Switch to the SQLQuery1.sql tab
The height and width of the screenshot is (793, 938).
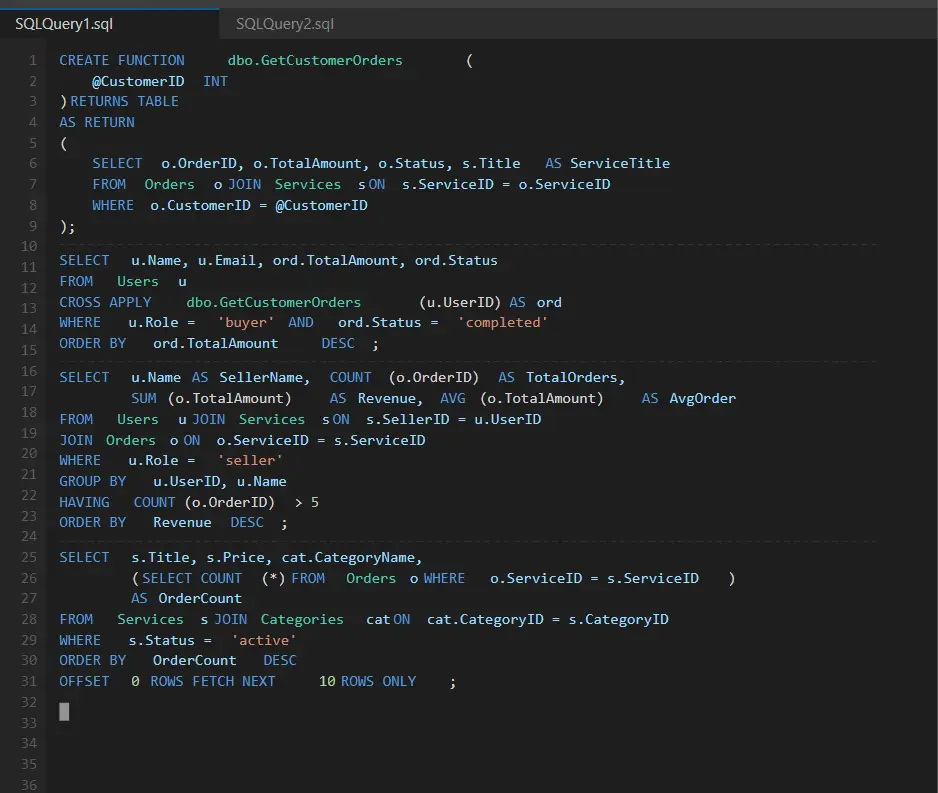click(64, 24)
